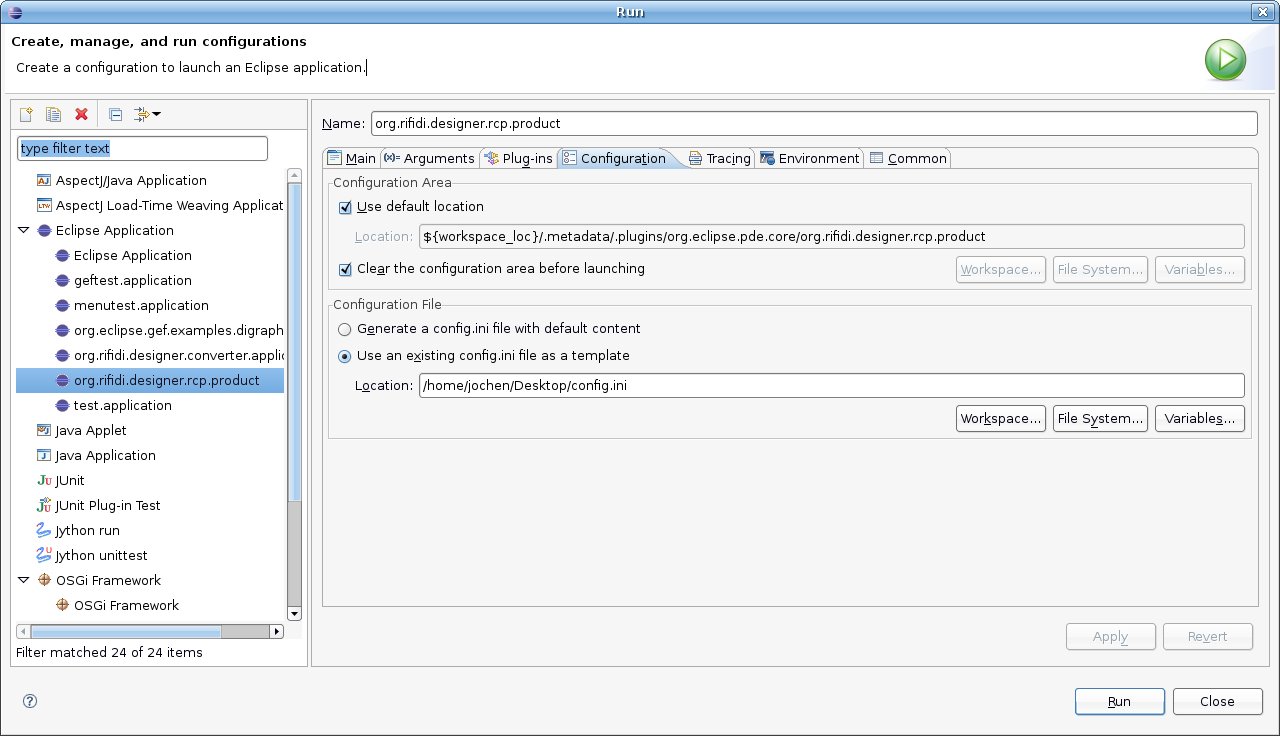Delete selected launch configuration with red X
This screenshot has width=1280, height=736.
pyautogui.click(x=82, y=115)
